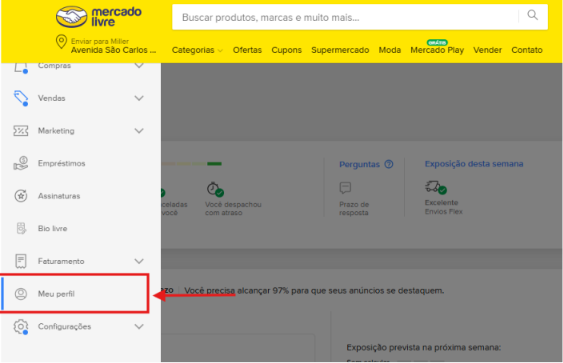
Task: Click the Bio livre icon
Action: pos(21,228)
